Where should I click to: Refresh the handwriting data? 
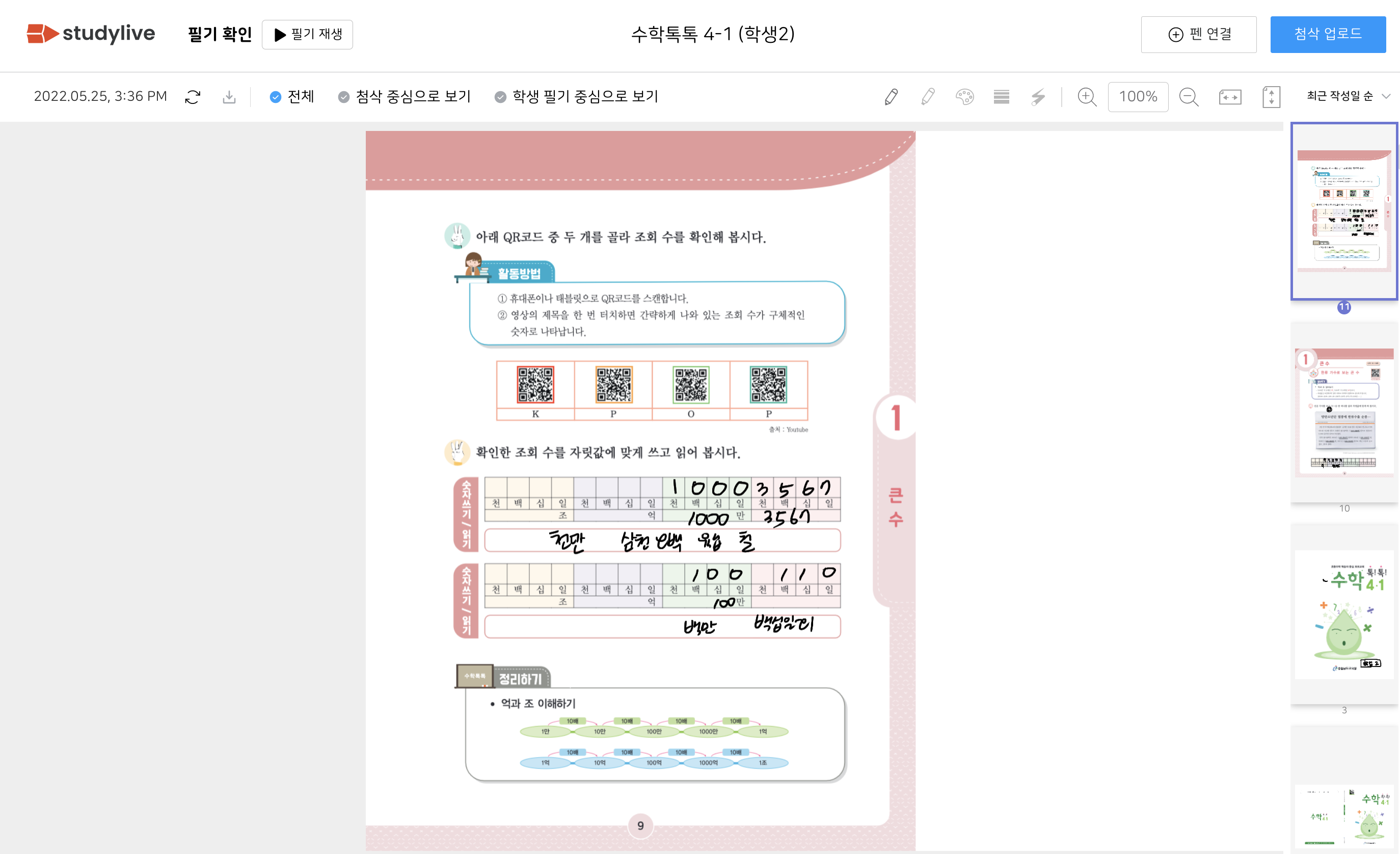click(193, 97)
